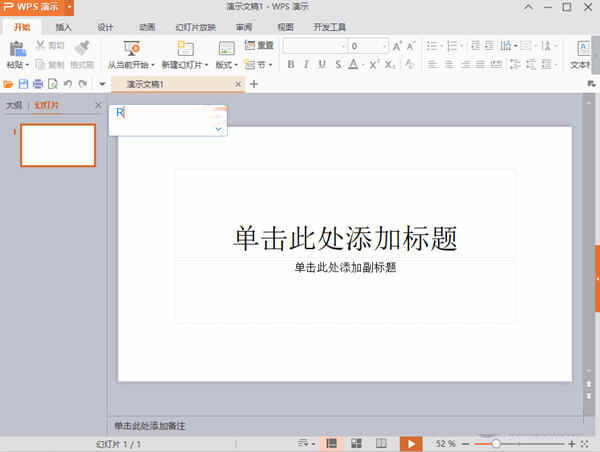This screenshot has width=600, height=452.
Task: Switch to slide sorter view
Action: click(355, 443)
